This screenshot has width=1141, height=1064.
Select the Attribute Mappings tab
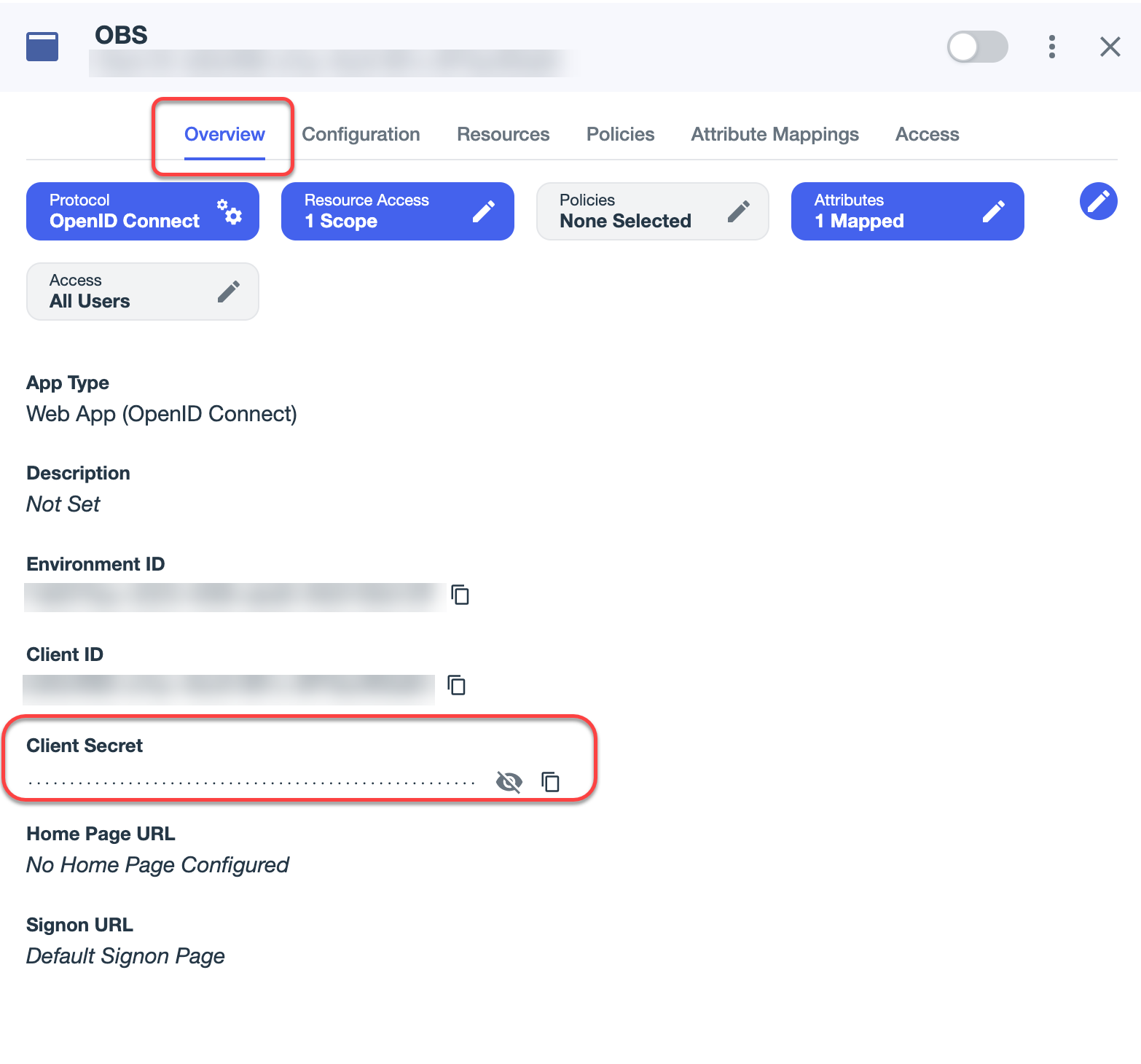[x=775, y=134]
